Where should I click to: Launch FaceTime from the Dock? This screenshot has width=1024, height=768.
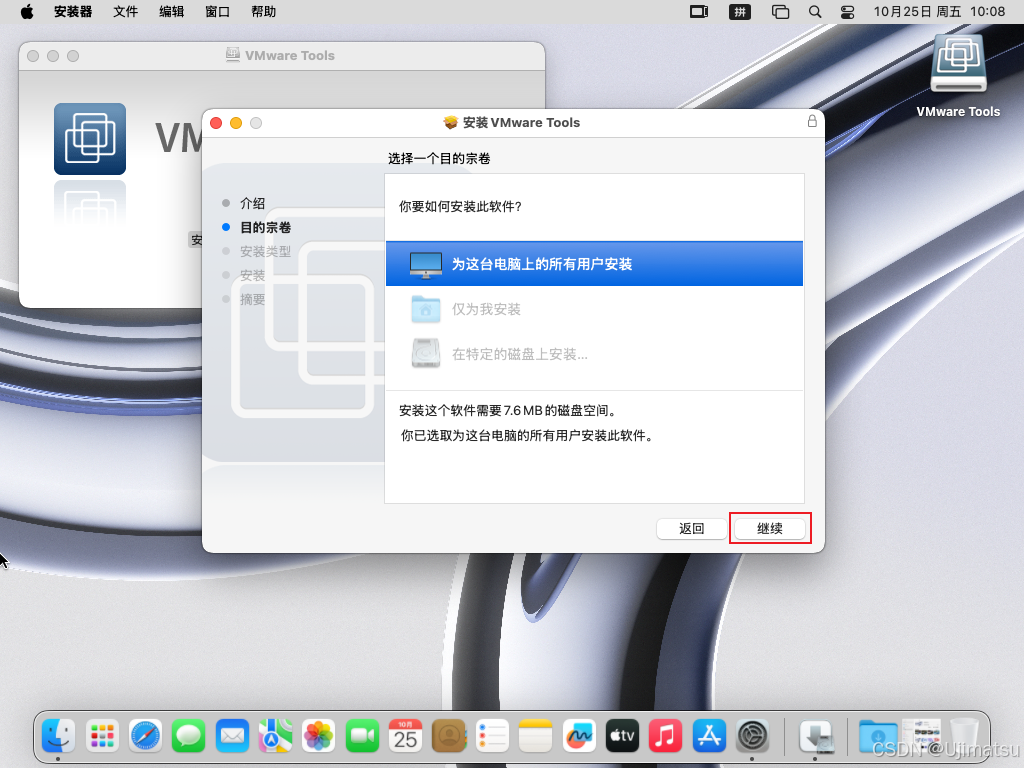tap(362, 737)
